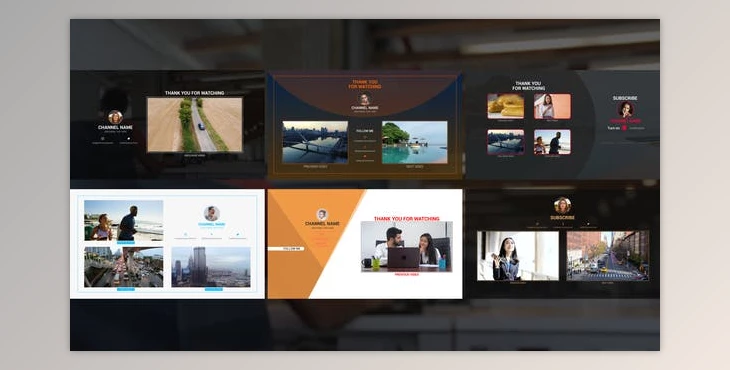Click the avatar above the orange SUBSCRIBE text
Viewport: 730px width, 370px height.
(x=562, y=206)
